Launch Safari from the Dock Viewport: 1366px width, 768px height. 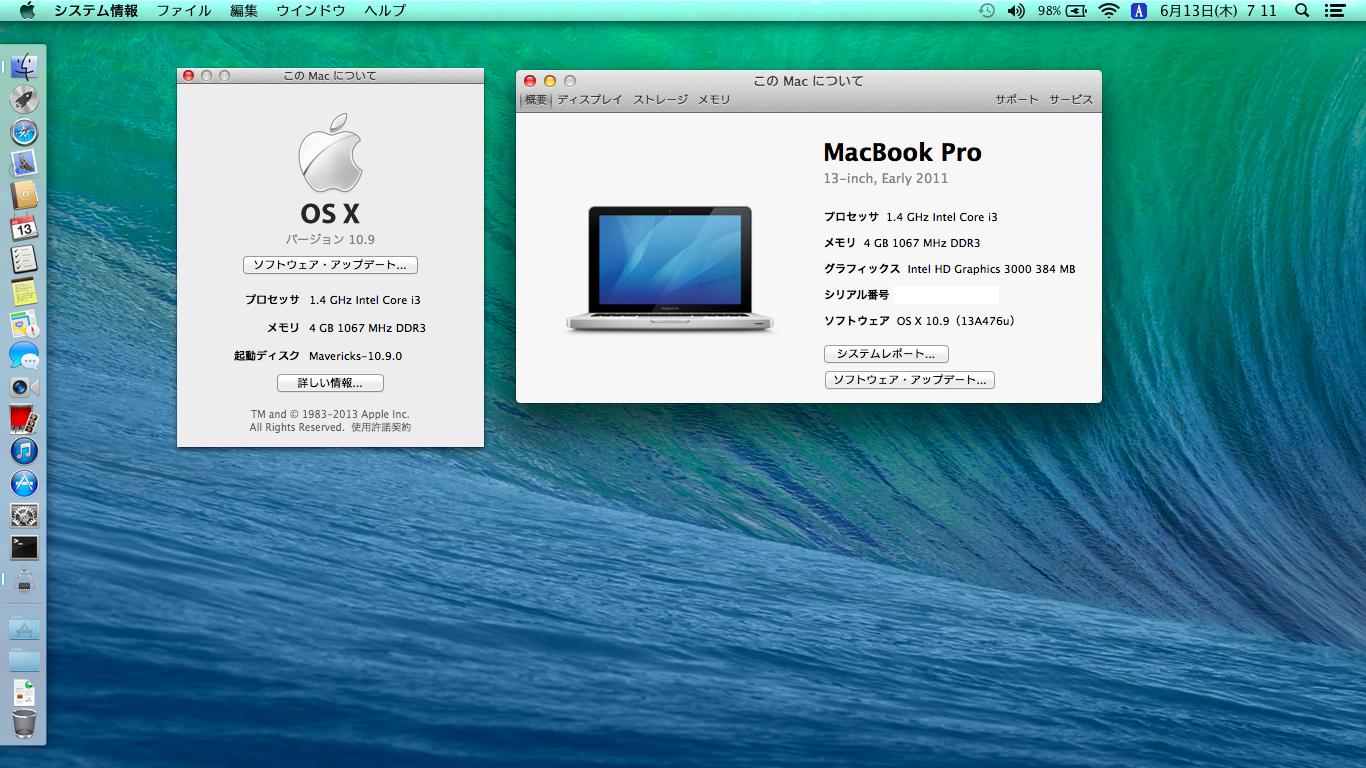coord(24,131)
